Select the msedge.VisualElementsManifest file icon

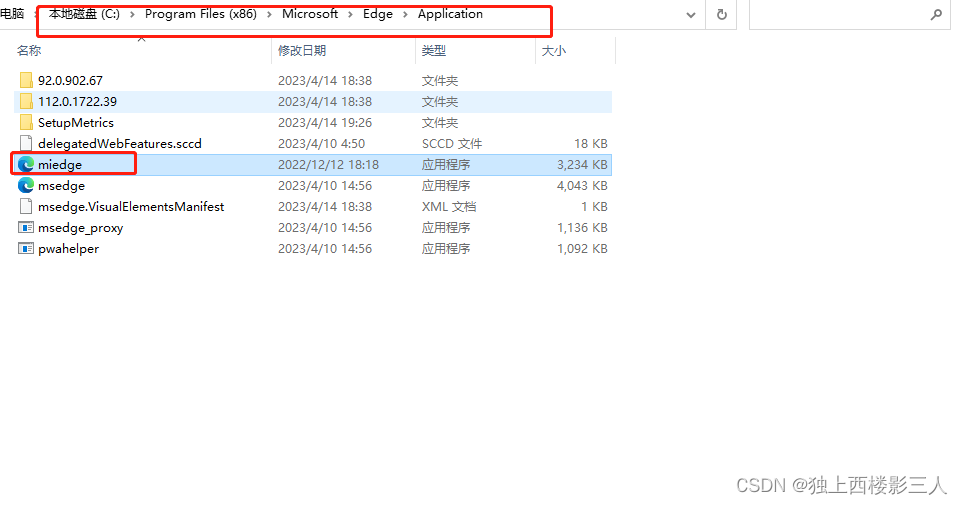click(26, 206)
